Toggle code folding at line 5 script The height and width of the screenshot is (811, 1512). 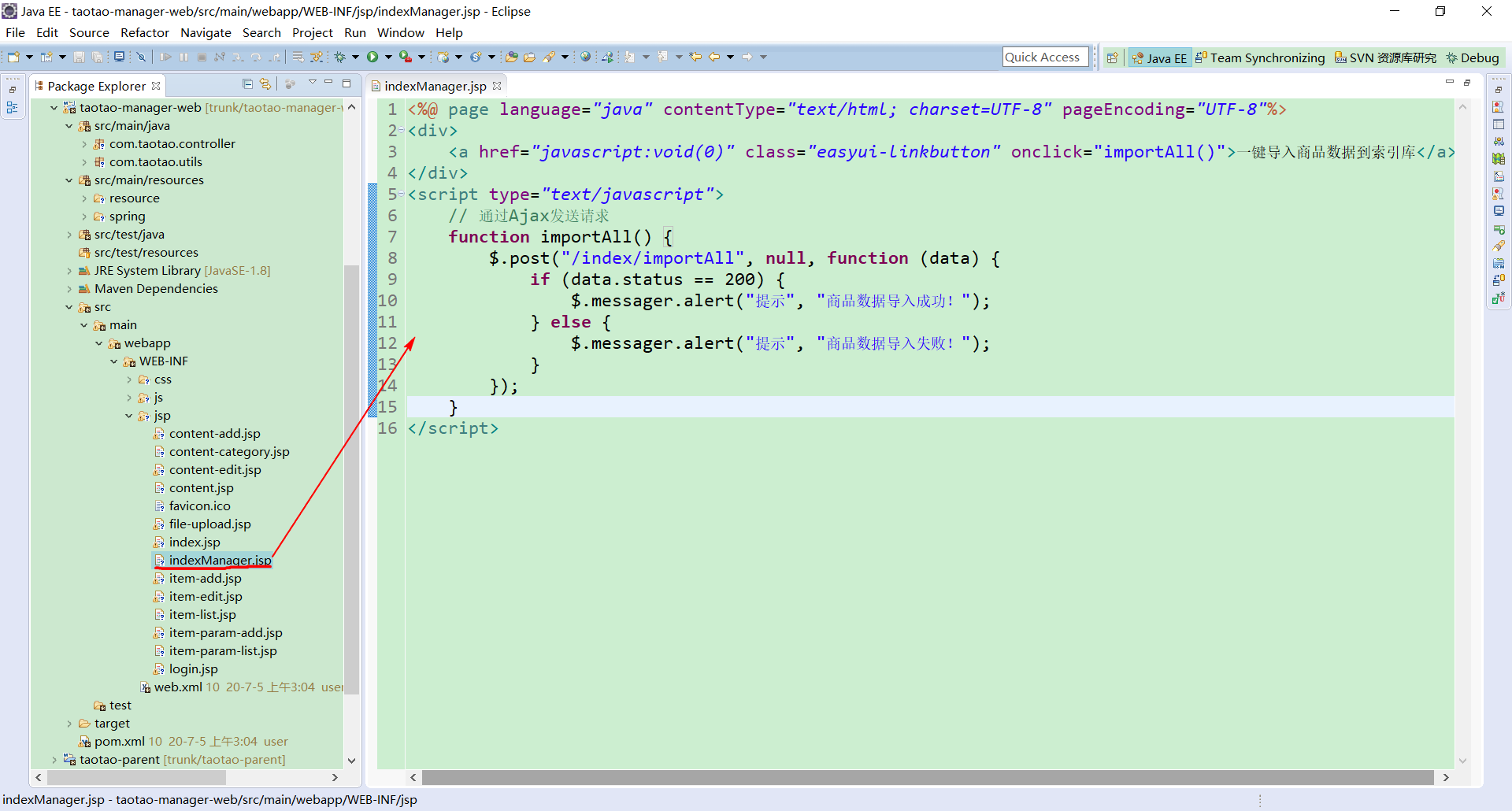pyautogui.click(x=401, y=194)
